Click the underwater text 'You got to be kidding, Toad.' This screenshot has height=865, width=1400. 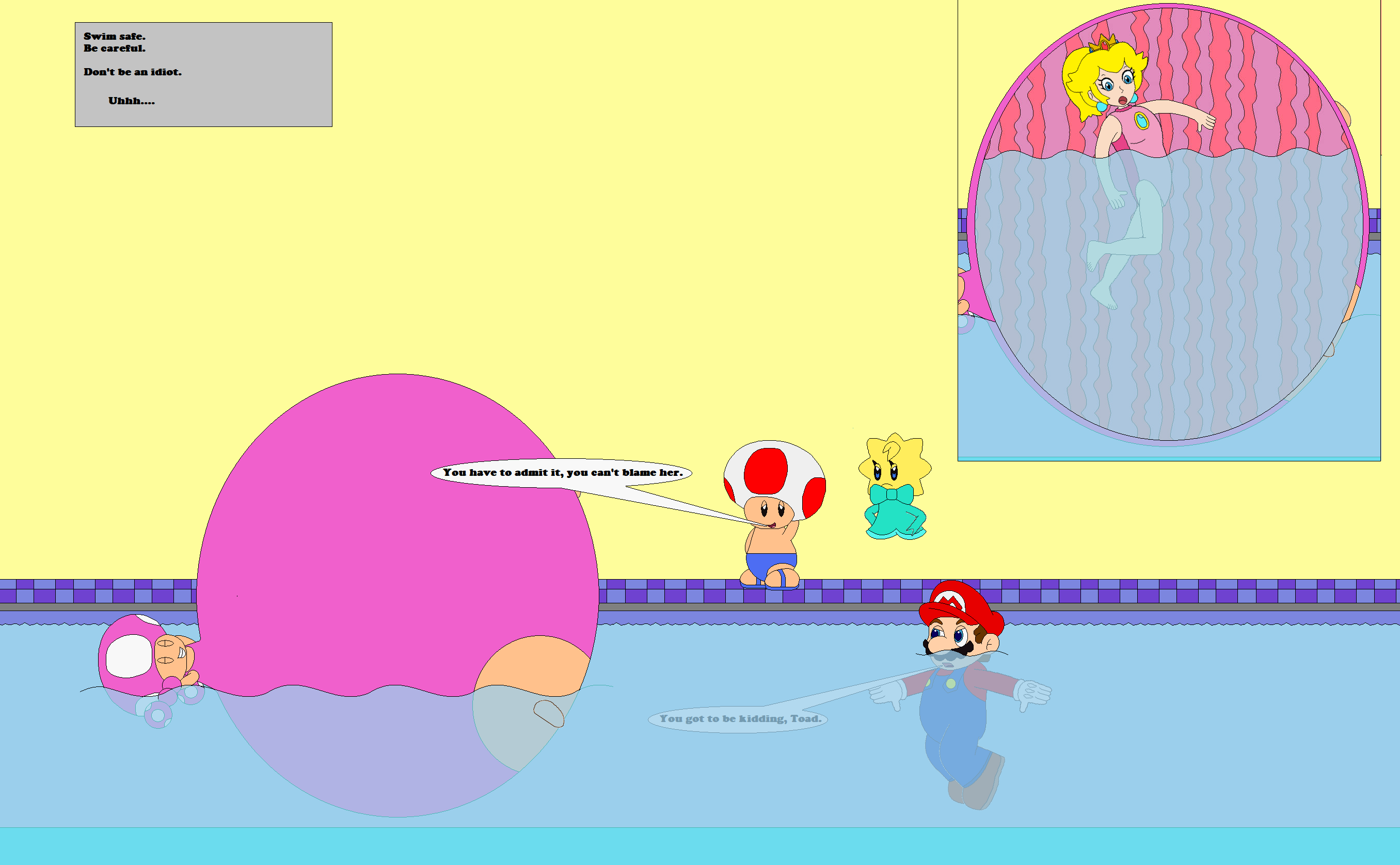tap(740, 718)
